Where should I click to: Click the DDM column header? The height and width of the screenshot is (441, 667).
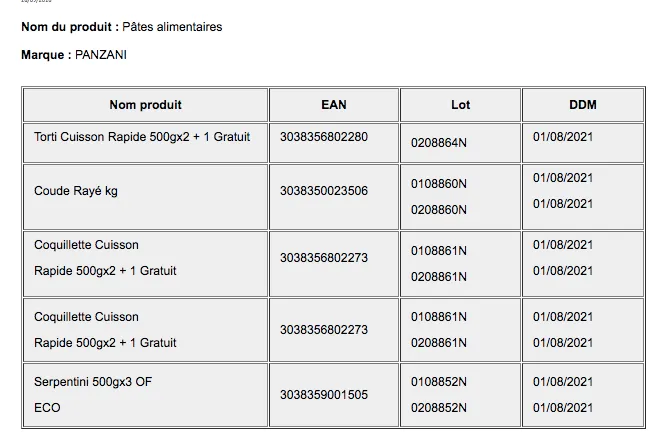click(x=583, y=105)
